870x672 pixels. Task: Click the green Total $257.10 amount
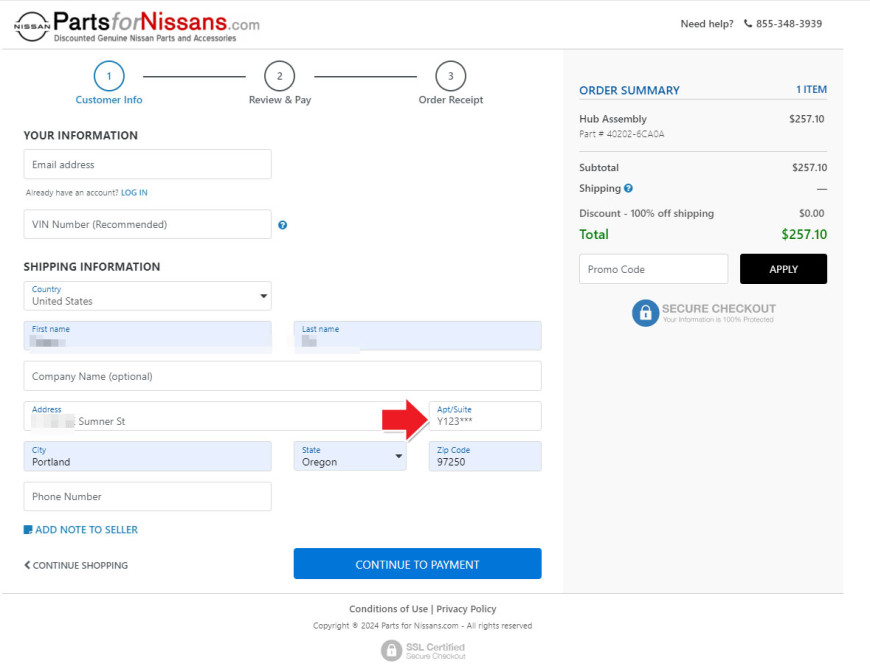click(x=804, y=234)
